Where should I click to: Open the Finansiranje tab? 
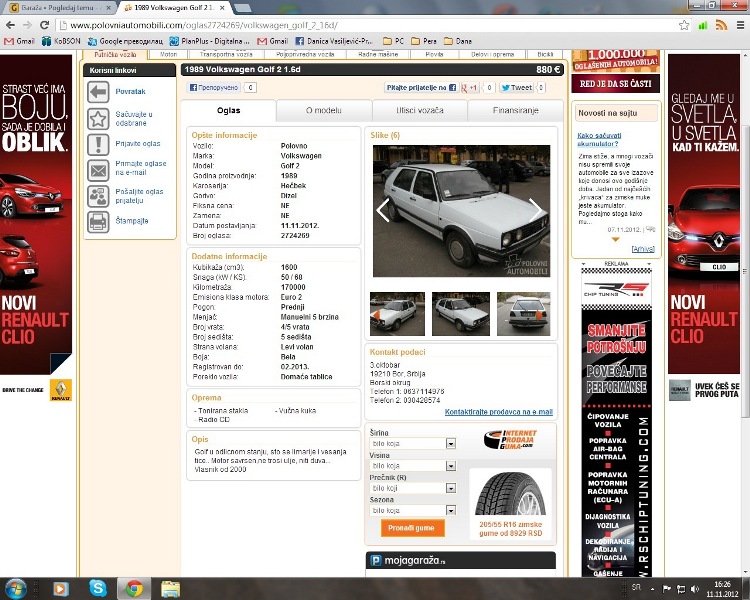[x=515, y=110]
